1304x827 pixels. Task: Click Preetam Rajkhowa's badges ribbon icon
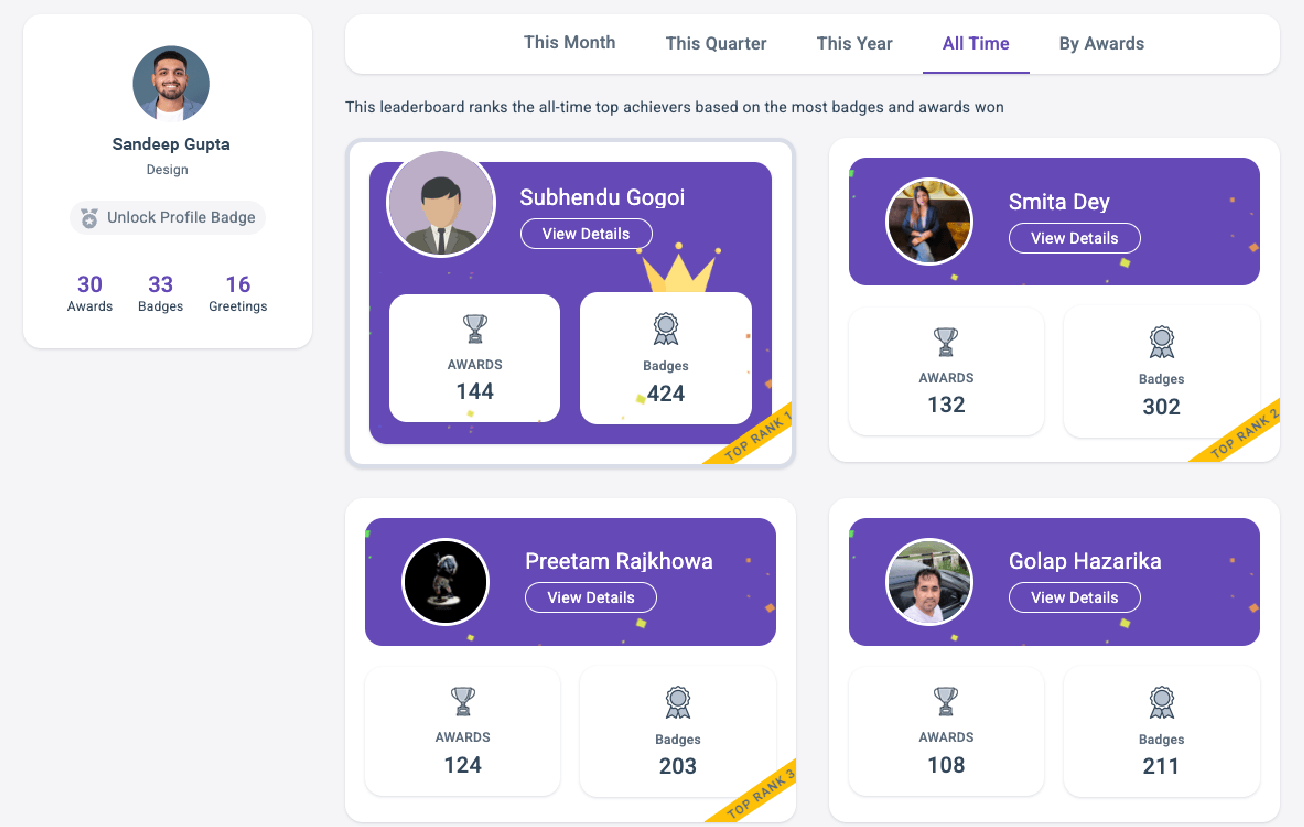coord(678,702)
